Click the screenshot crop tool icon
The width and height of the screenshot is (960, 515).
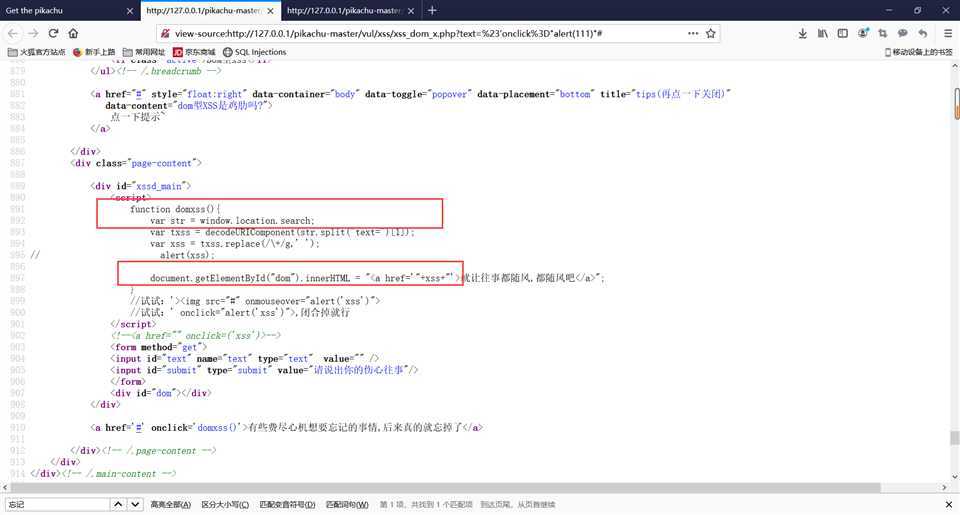coord(882,33)
